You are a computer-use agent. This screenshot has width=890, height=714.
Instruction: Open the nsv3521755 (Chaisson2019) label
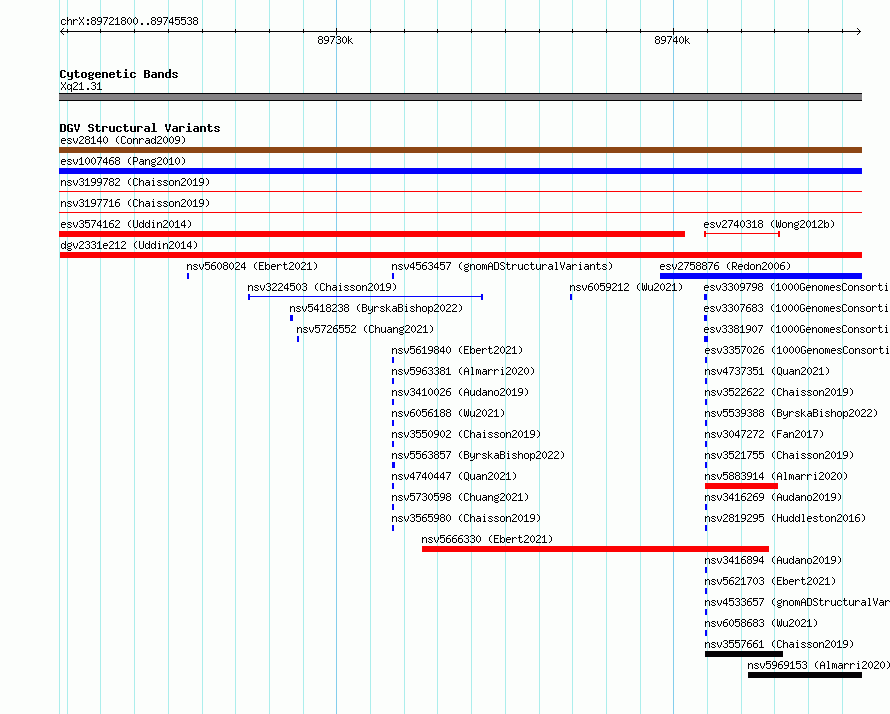tap(779, 455)
